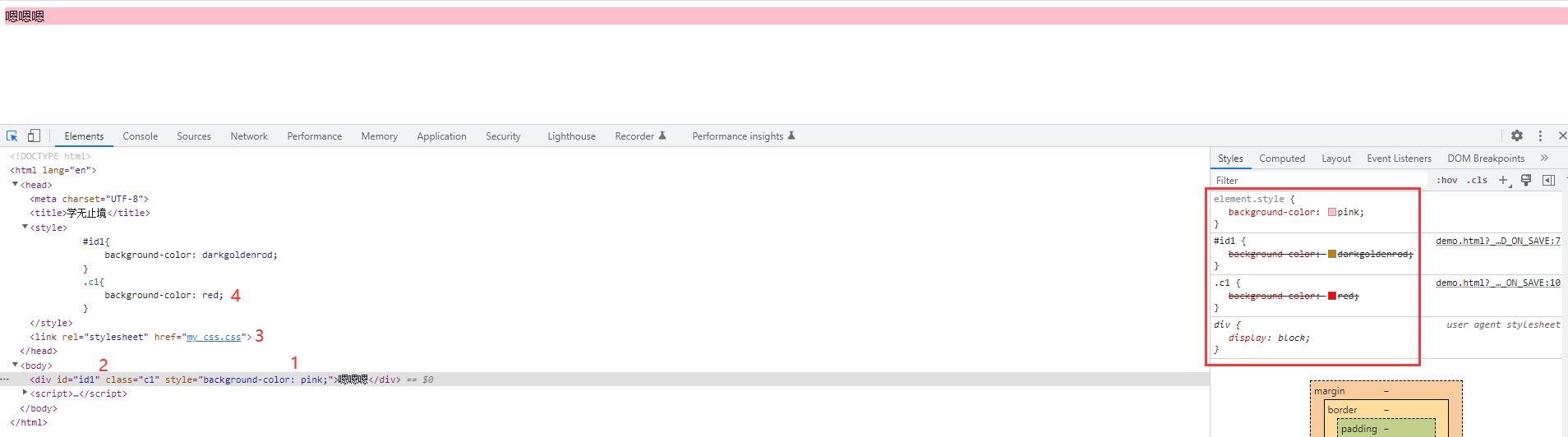Select the meta charset node
The width and height of the screenshot is (1568, 437).
(90, 199)
